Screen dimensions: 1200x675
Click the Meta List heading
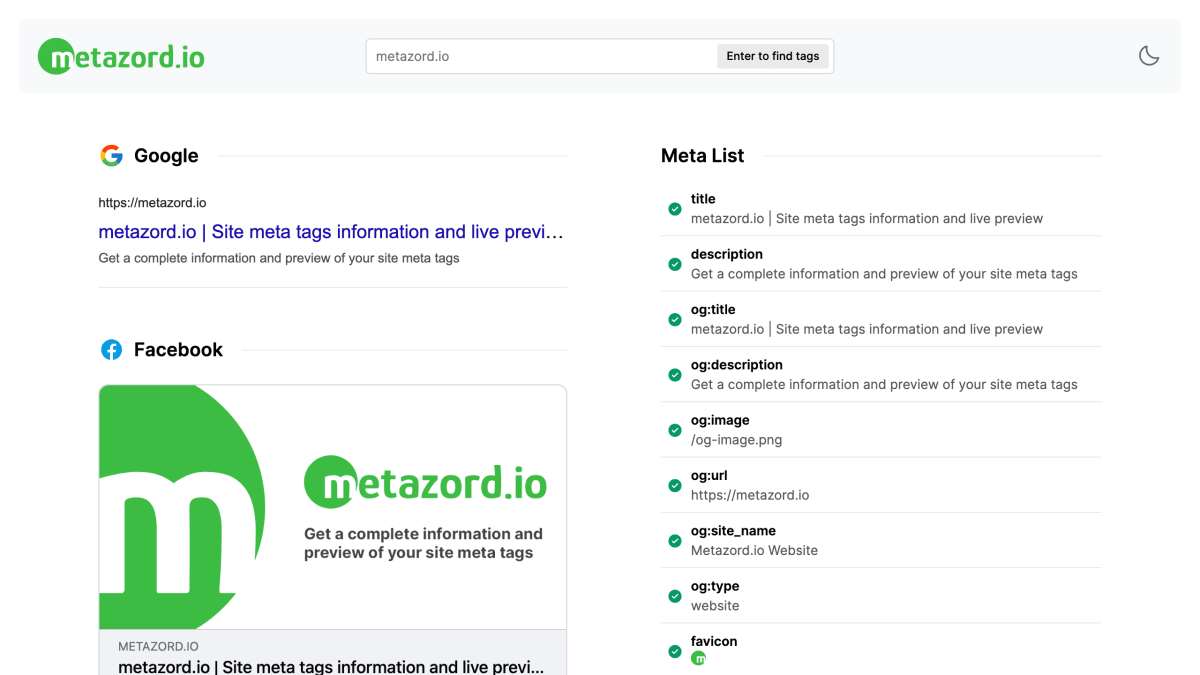(x=703, y=156)
